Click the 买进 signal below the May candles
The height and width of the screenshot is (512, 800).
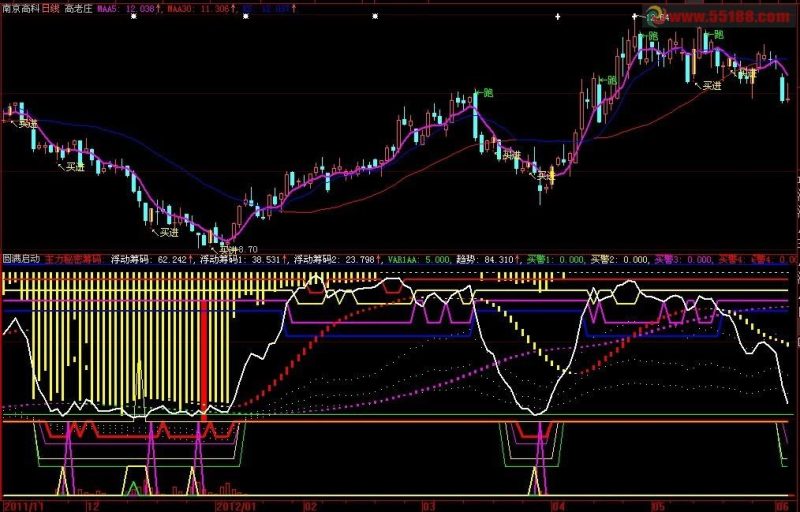pyautogui.click(x=709, y=86)
